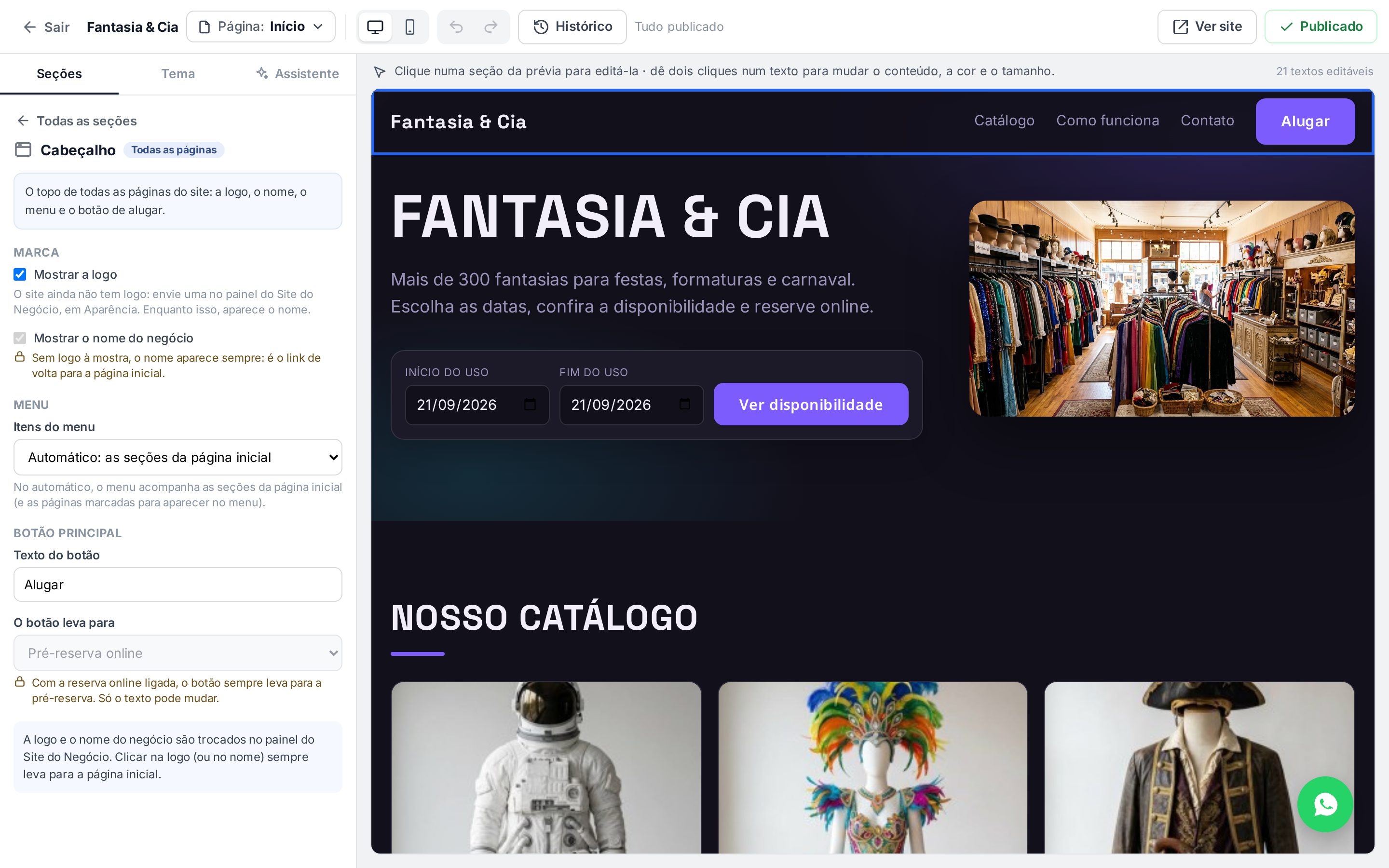Click the lock icon under O botão leva para
The height and width of the screenshot is (868, 1389).
coord(19,682)
